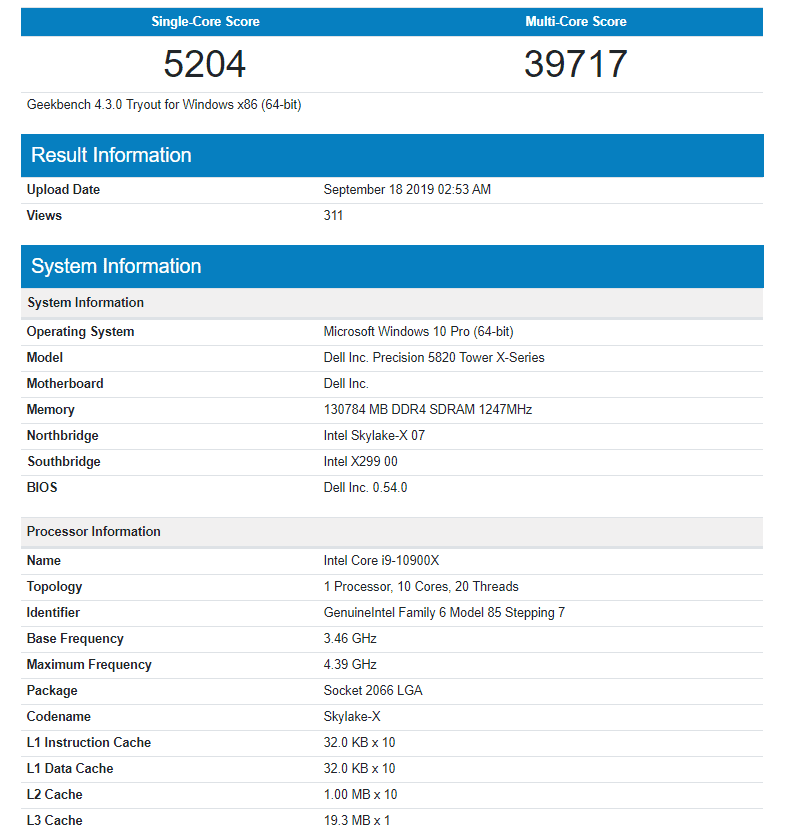Click the Geekbench 4.3.0 Tryout version text
786x834 pixels.
point(164,105)
